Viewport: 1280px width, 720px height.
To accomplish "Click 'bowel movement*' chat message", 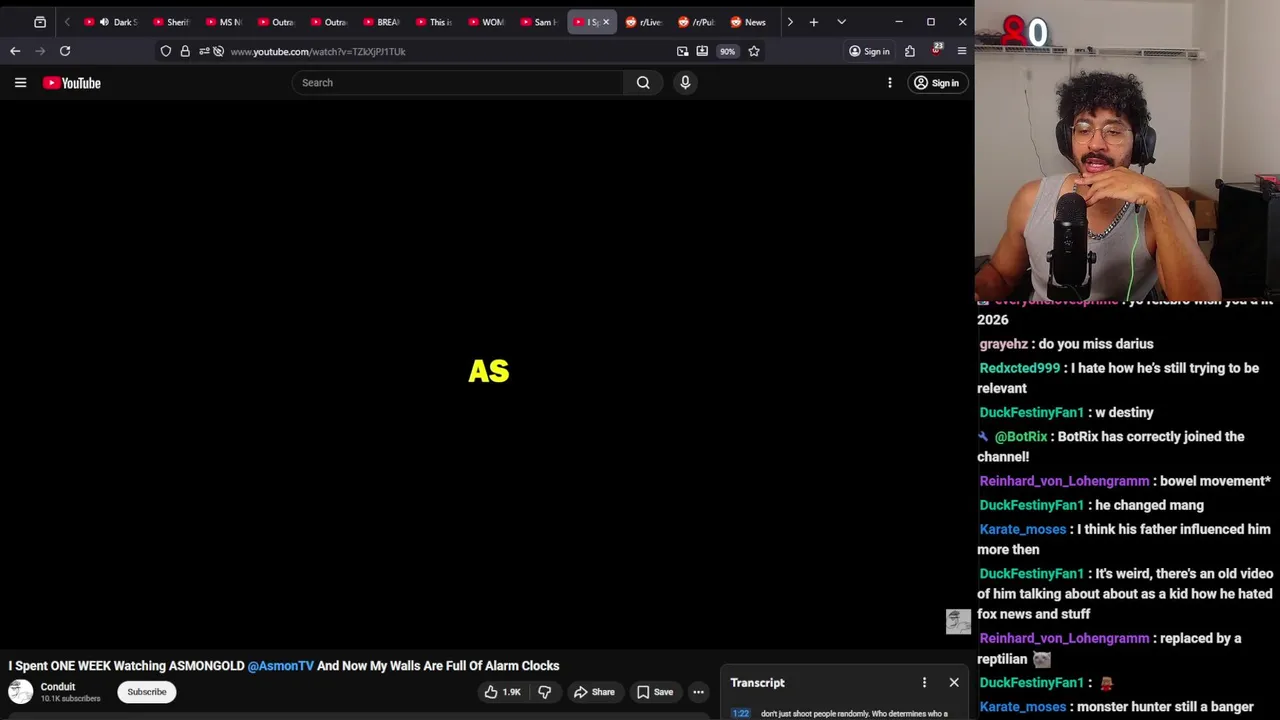I will tap(1217, 481).
